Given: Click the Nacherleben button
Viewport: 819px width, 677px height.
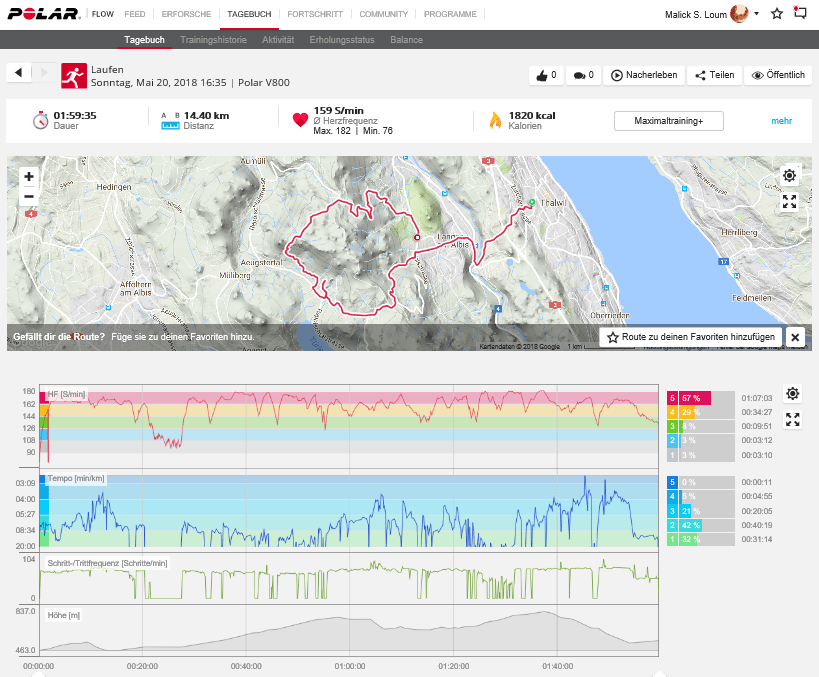Looking at the screenshot, I should click(645, 75).
